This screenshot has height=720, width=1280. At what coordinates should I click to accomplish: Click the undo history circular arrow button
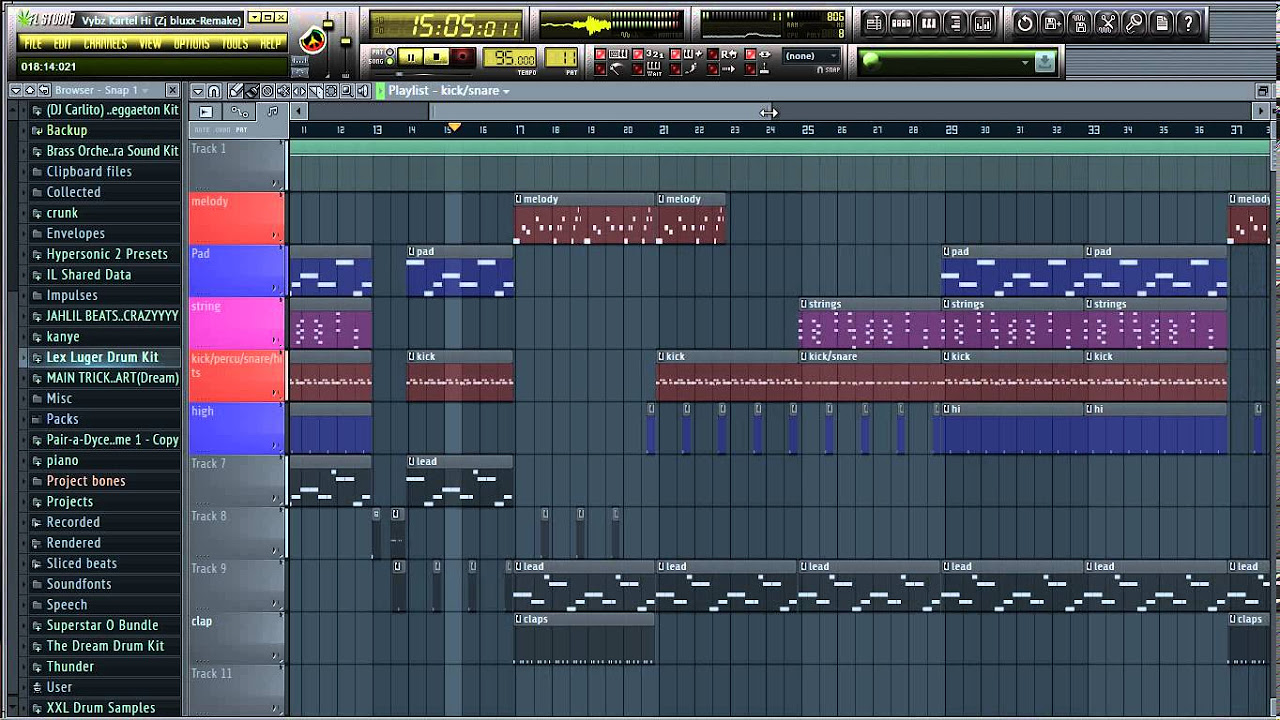[1025, 23]
